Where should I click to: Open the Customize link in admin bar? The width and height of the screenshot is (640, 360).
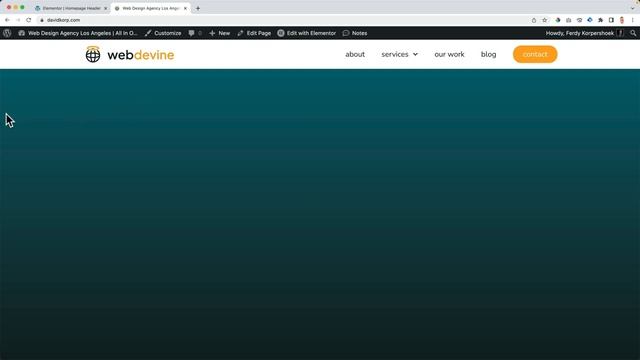coord(163,33)
